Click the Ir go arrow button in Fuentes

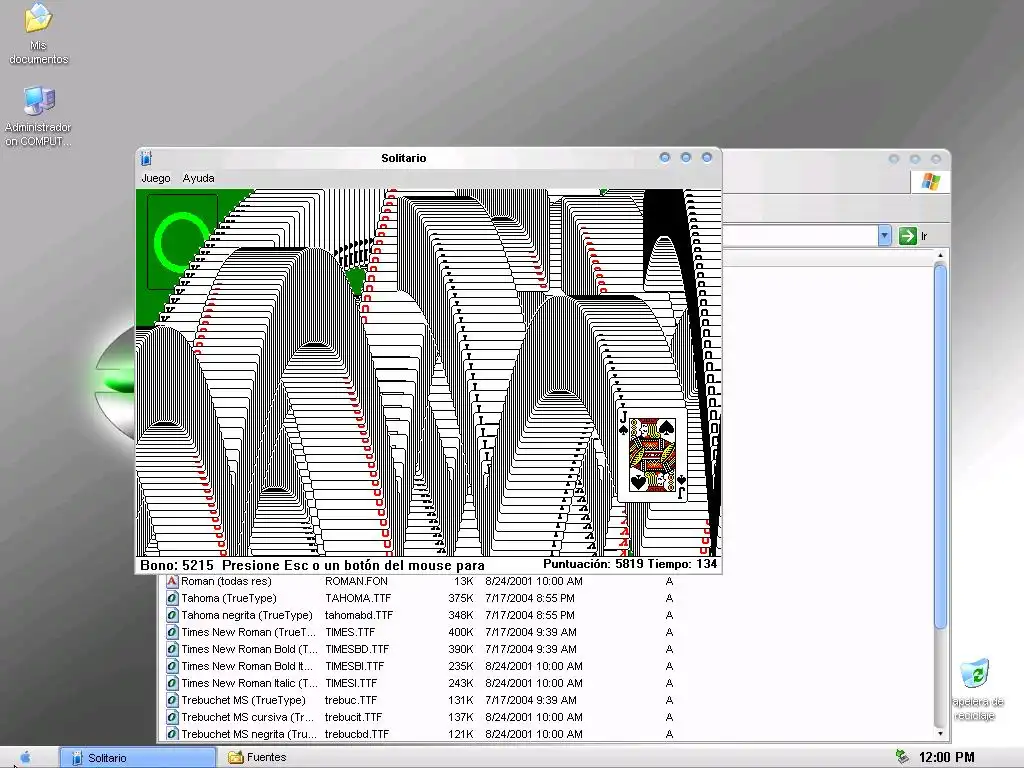pos(908,236)
